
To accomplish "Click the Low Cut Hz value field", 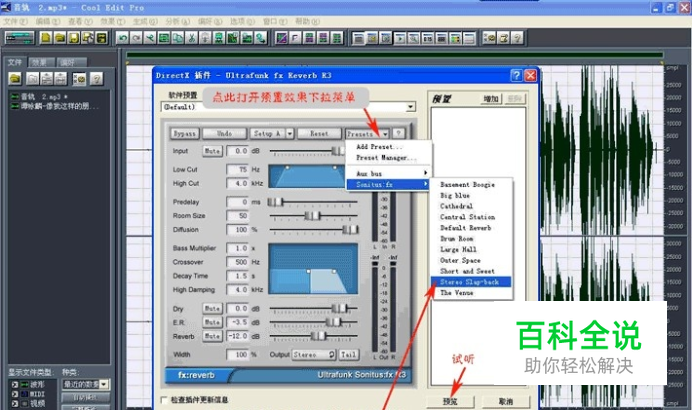I will point(238,169).
